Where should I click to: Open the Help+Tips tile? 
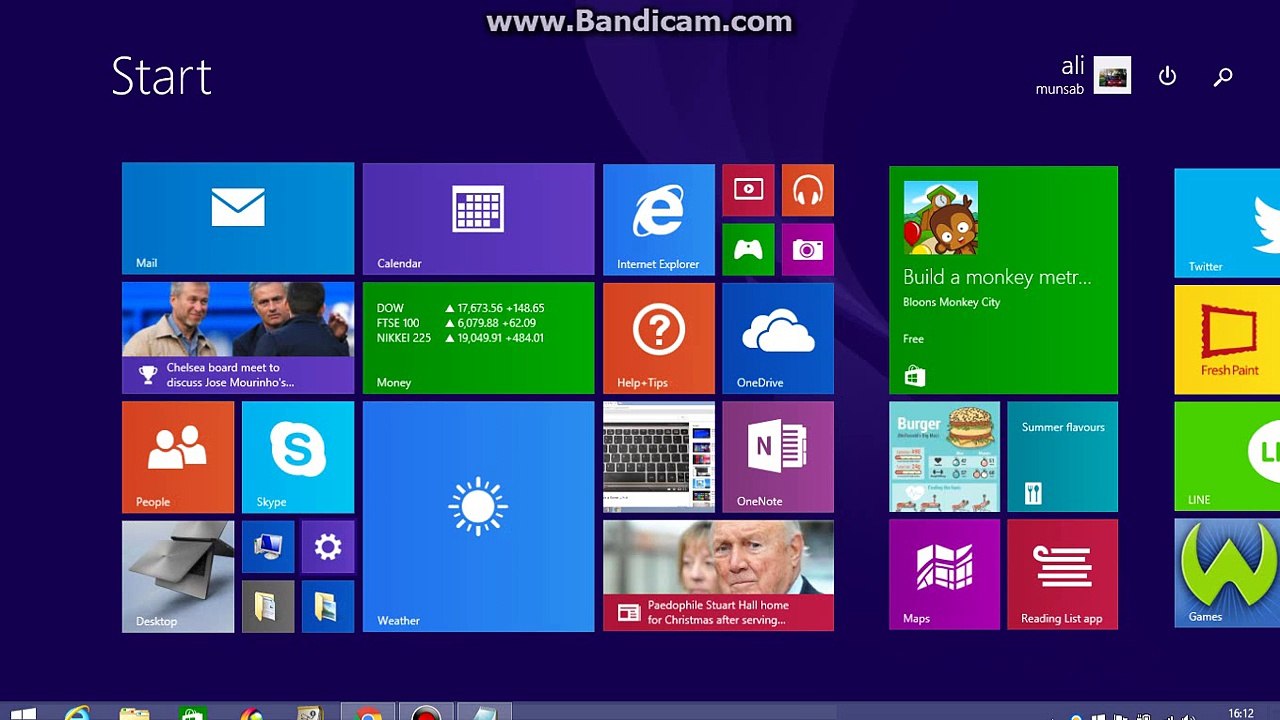coord(659,338)
